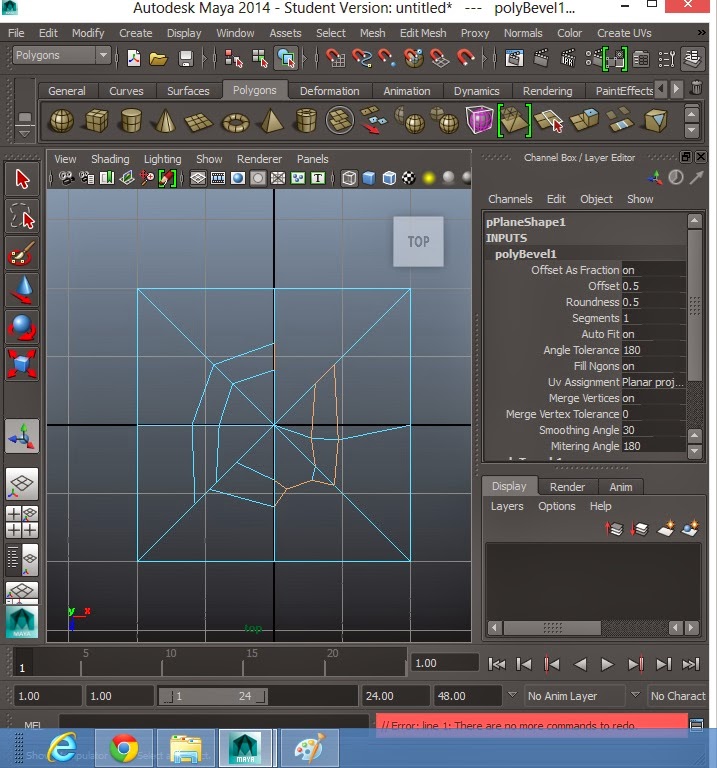Viewport: 717px width, 768px height.
Task: Toggle select by object type icon
Action: [260, 59]
